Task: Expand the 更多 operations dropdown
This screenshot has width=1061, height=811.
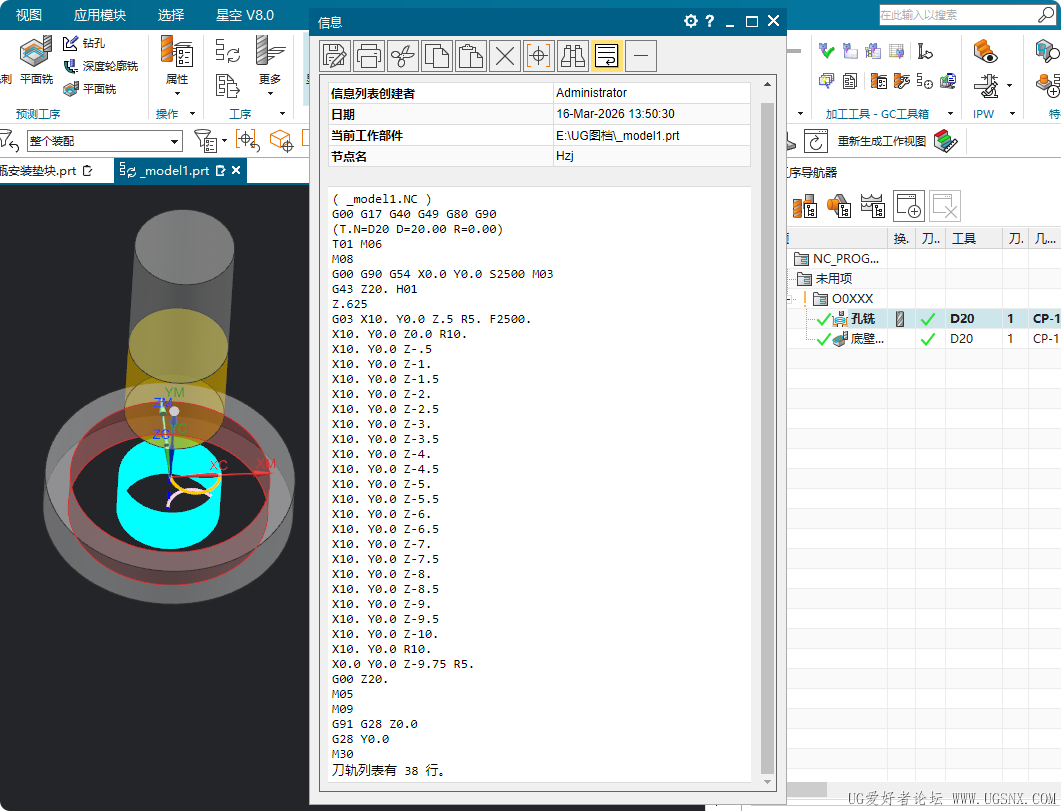Action: tap(270, 95)
